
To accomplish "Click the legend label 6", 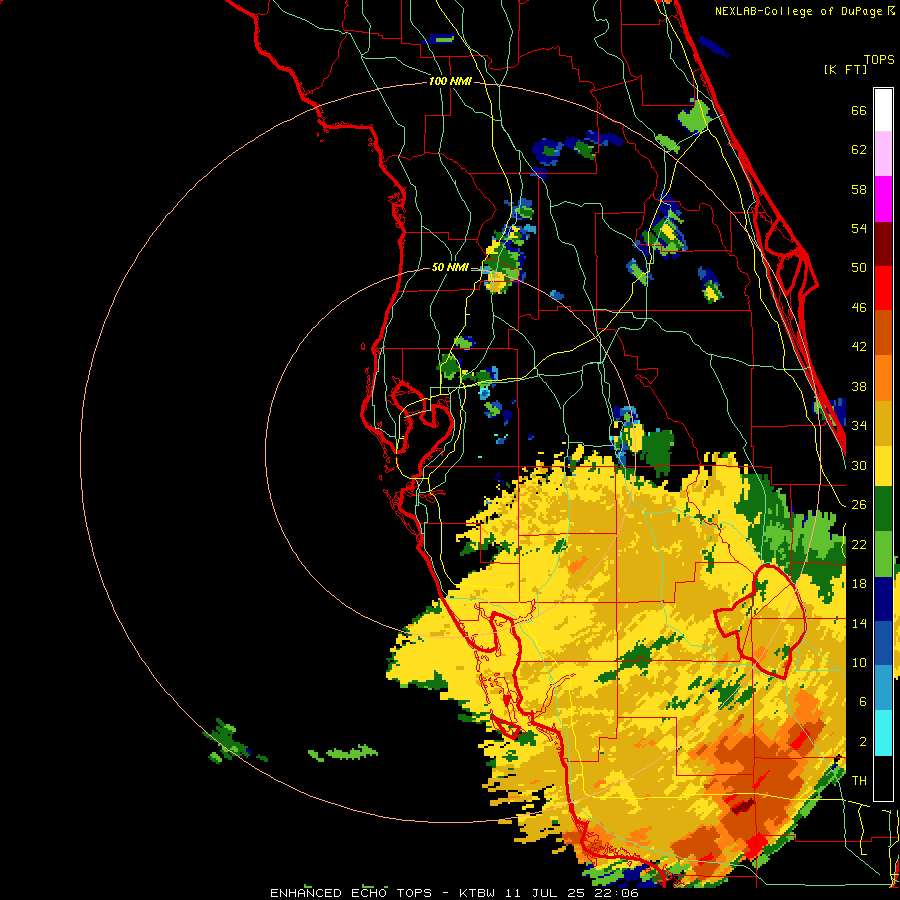I will tap(862, 701).
